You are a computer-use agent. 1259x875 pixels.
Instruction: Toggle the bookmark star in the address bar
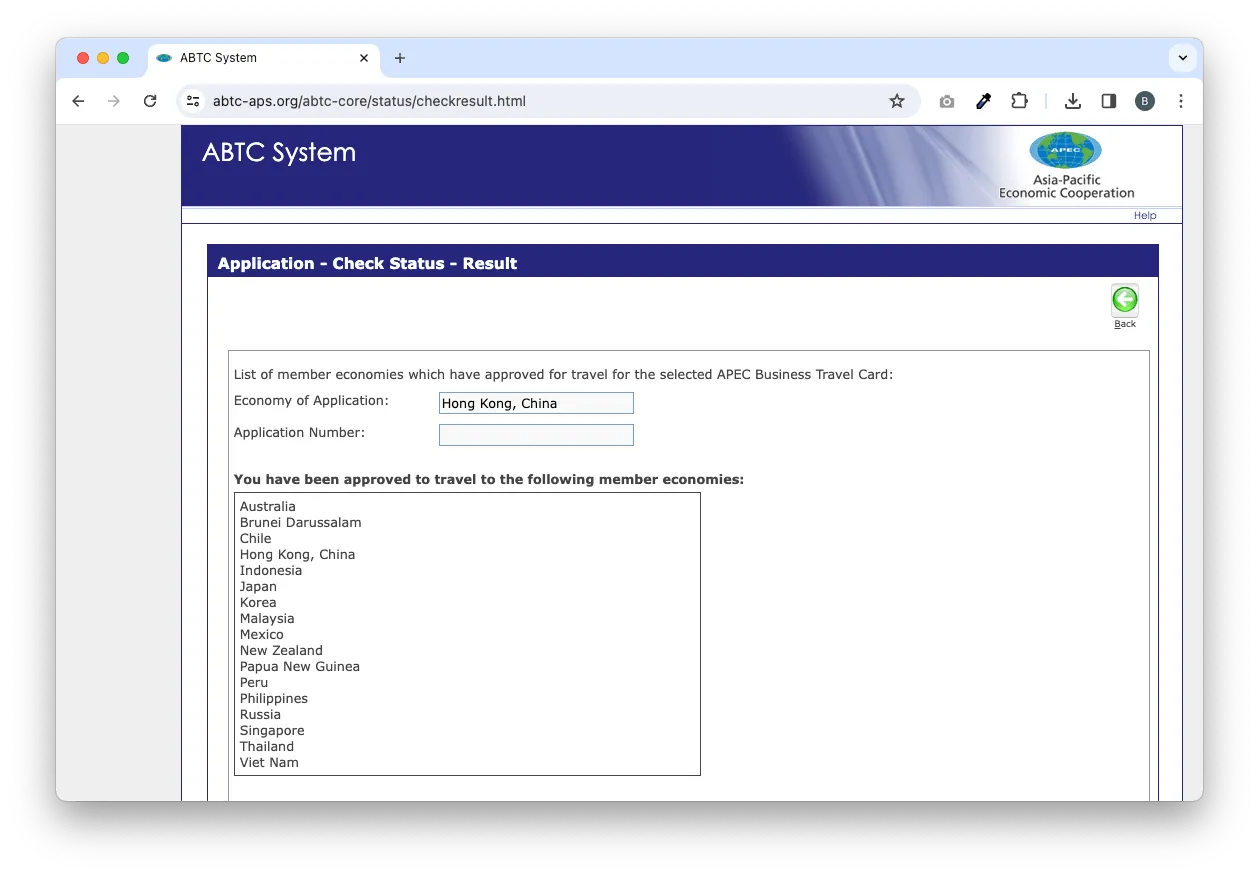click(897, 101)
